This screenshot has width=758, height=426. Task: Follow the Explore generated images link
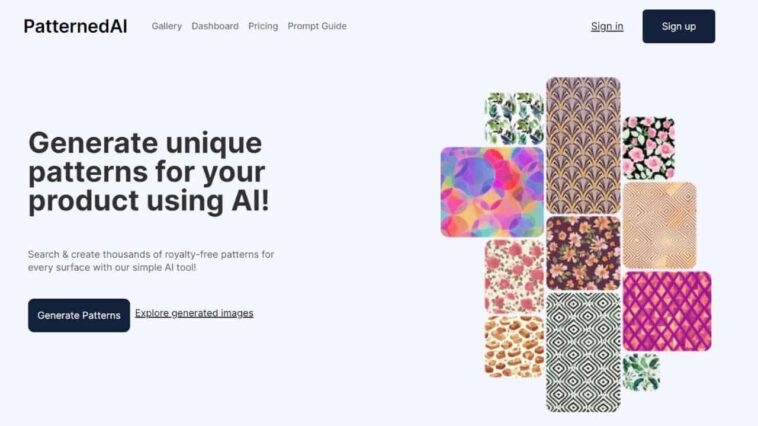click(x=194, y=313)
